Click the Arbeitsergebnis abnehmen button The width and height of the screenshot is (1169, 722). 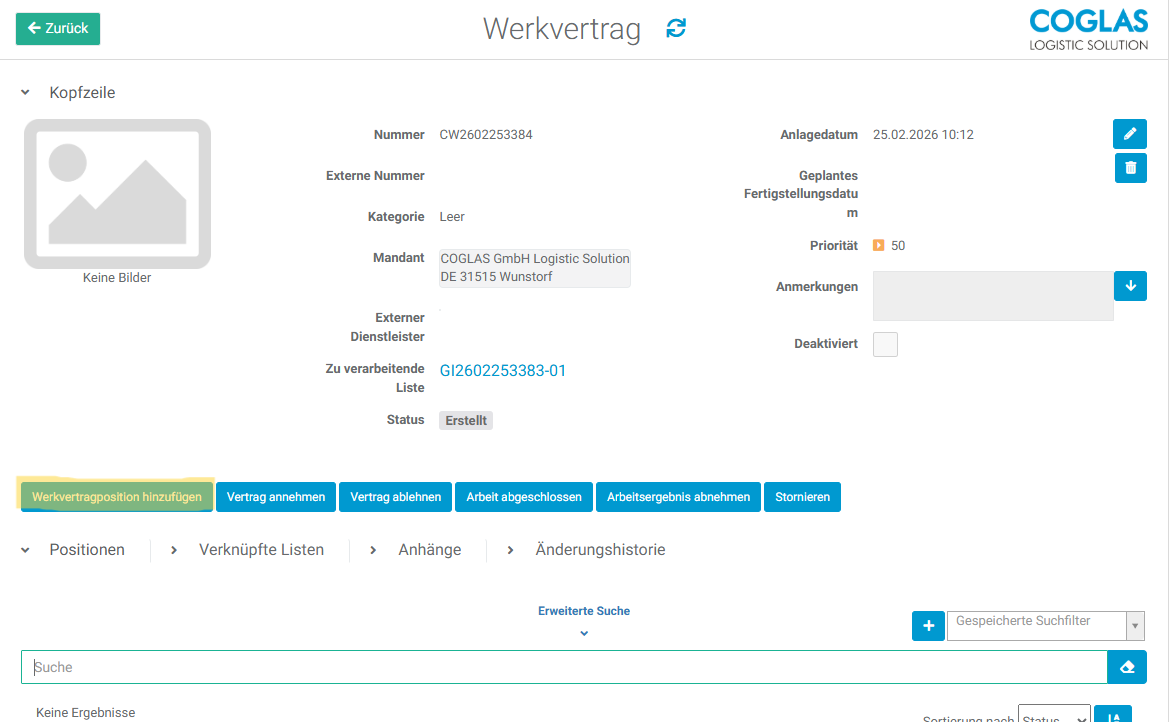(x=678, y=497)
